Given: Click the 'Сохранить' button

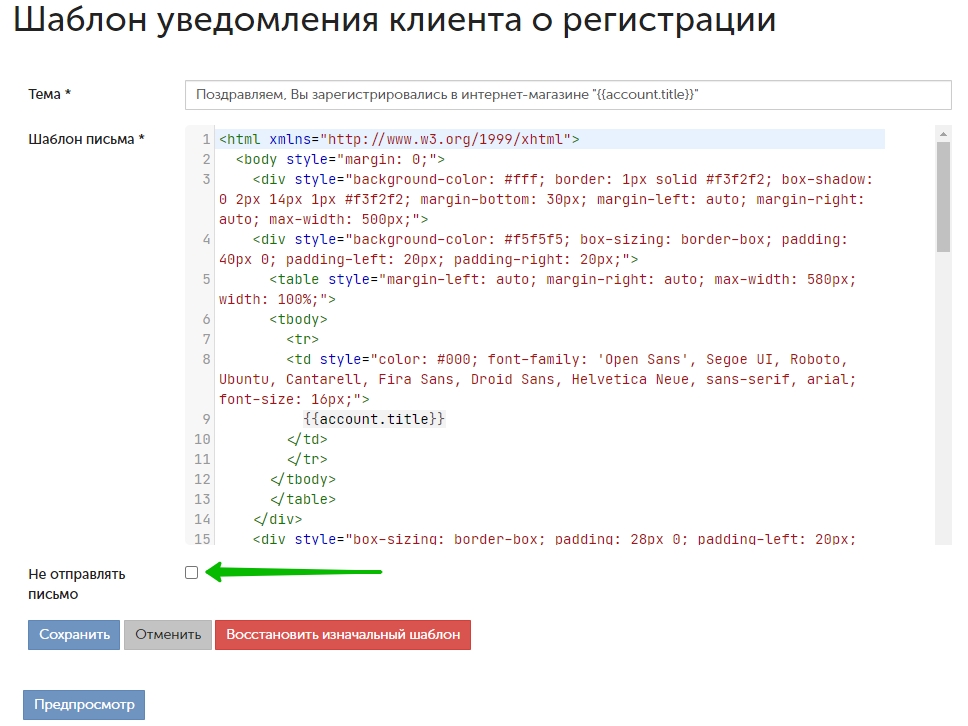Looking at the screenshot, I should [x=74, y=635].
